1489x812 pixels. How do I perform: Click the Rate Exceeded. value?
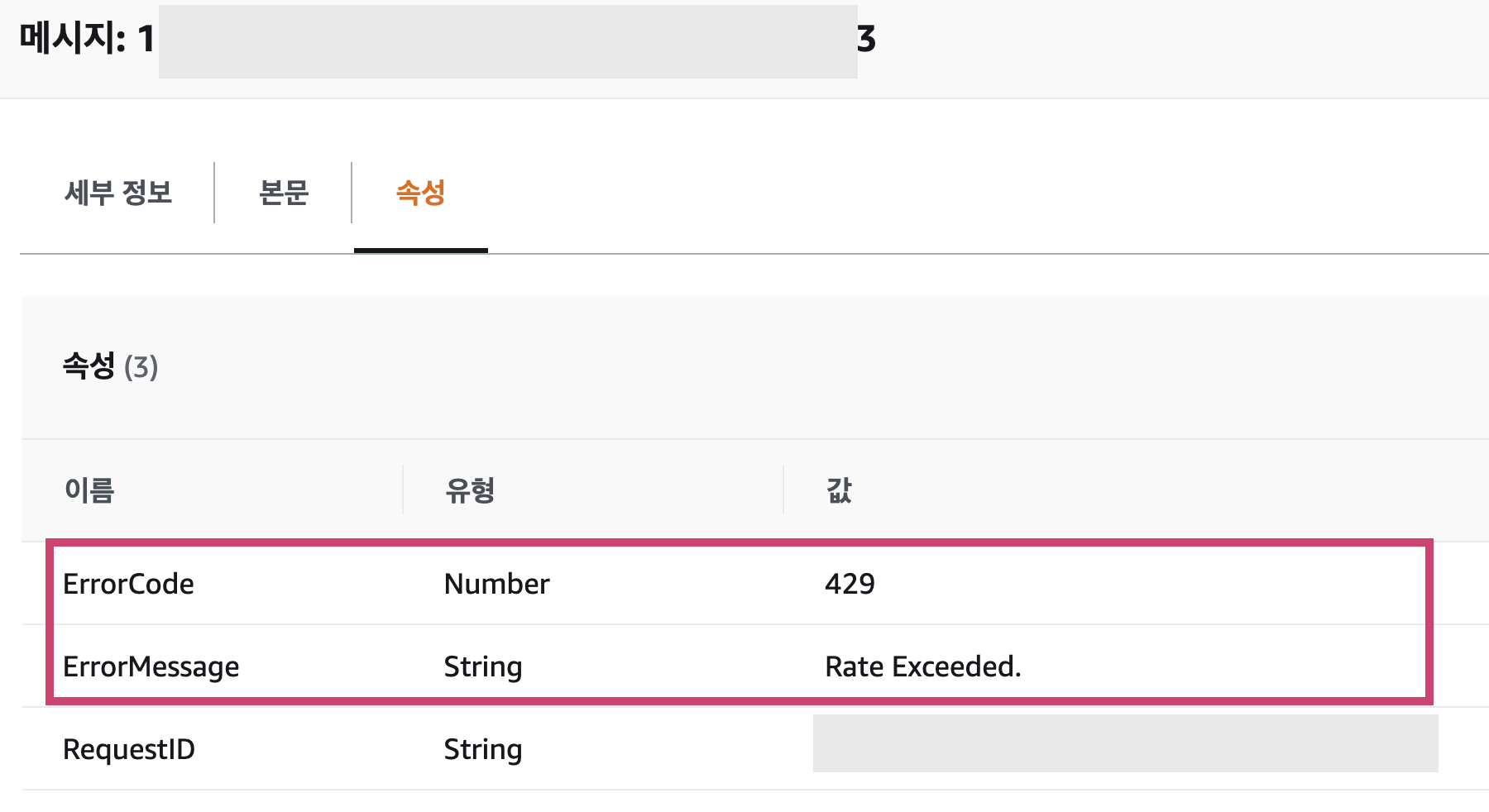tap(922, 666)
